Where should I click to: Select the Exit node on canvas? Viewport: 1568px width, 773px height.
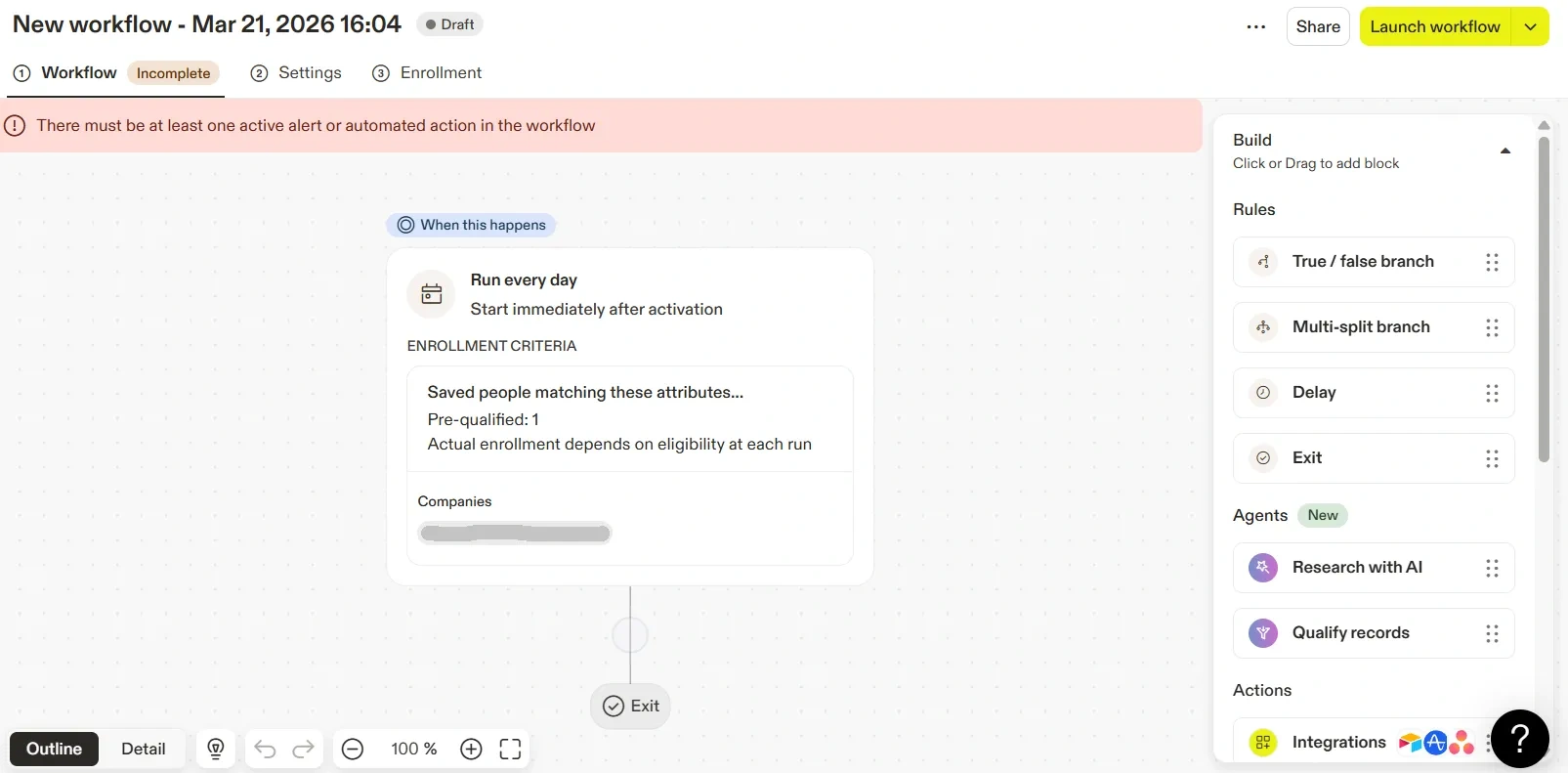click(x=630, y=706)
